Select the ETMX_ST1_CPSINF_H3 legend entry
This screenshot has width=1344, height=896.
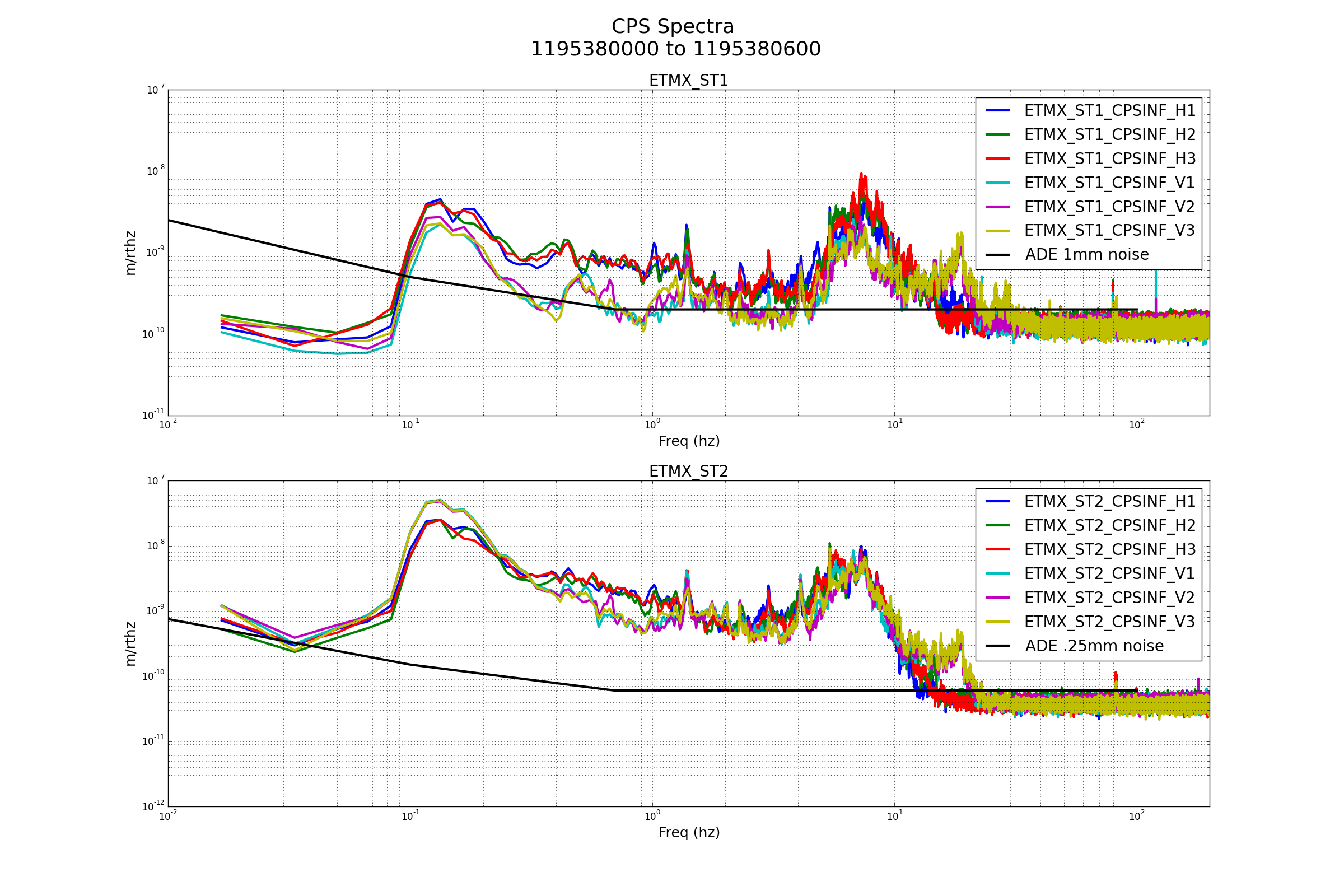1109,158
